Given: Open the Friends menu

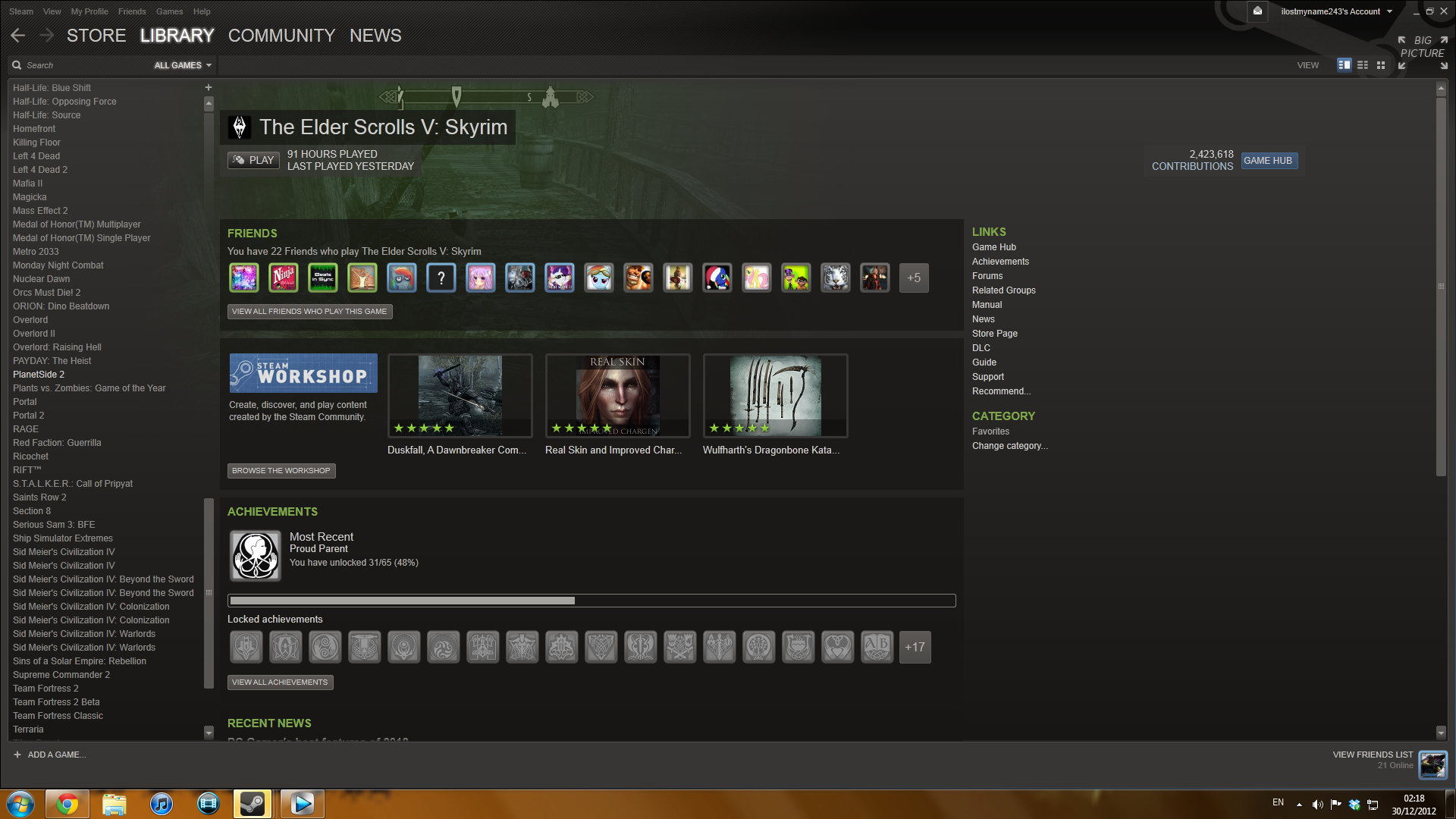Looking at the screenshot, I should pyautogui.click(x=132, y=11).
